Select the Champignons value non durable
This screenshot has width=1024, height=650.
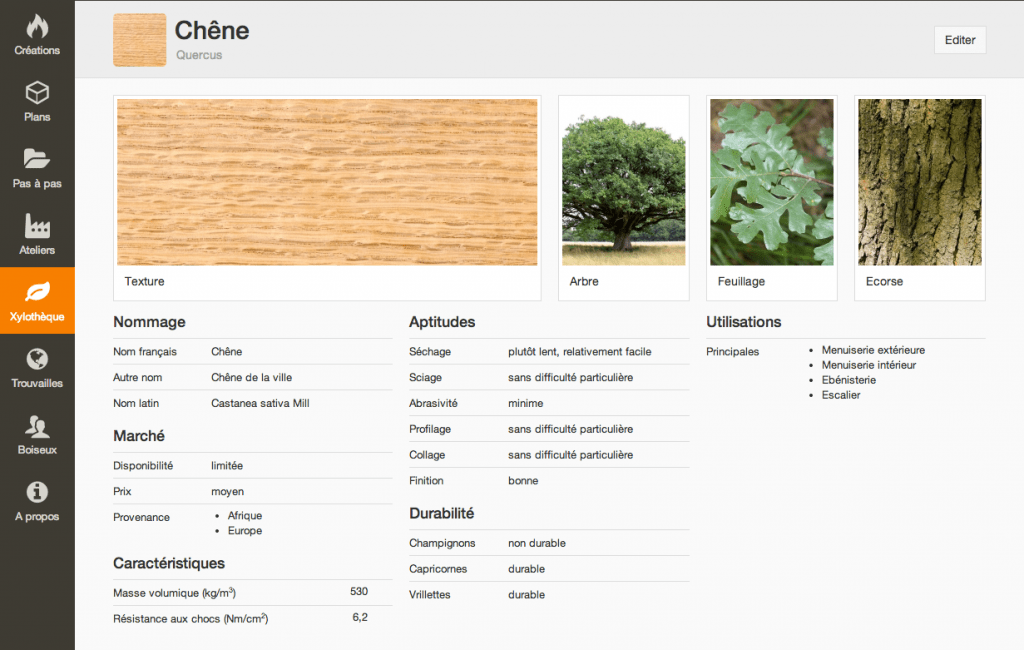click(x=537, y=544)
